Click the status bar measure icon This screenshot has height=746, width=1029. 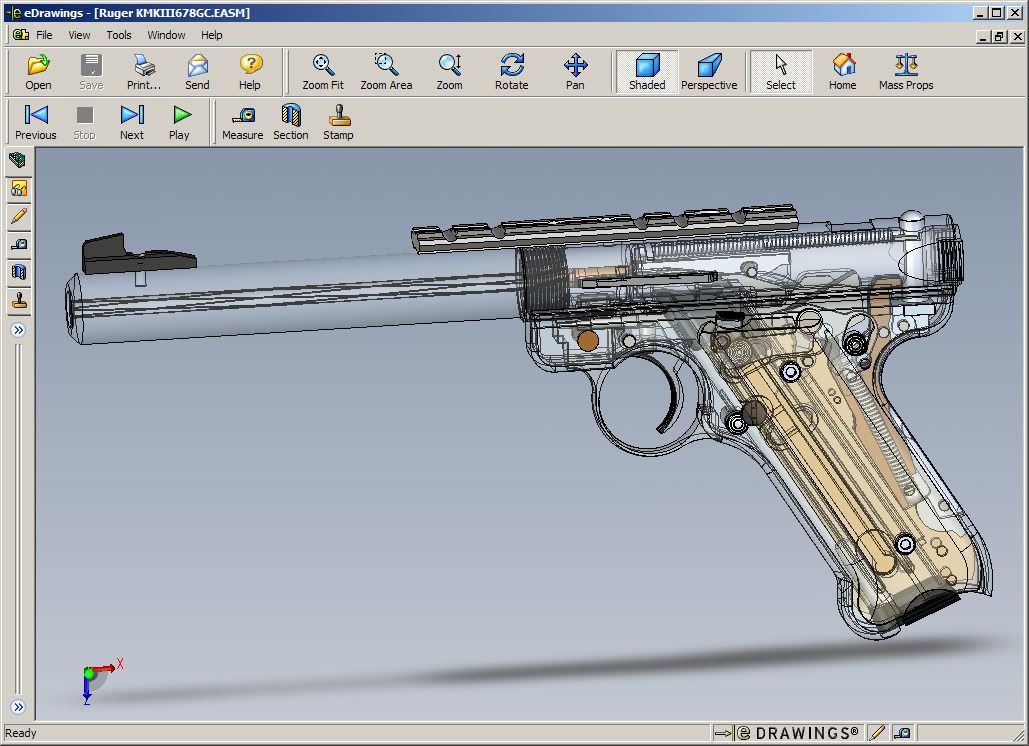[902, 733]
